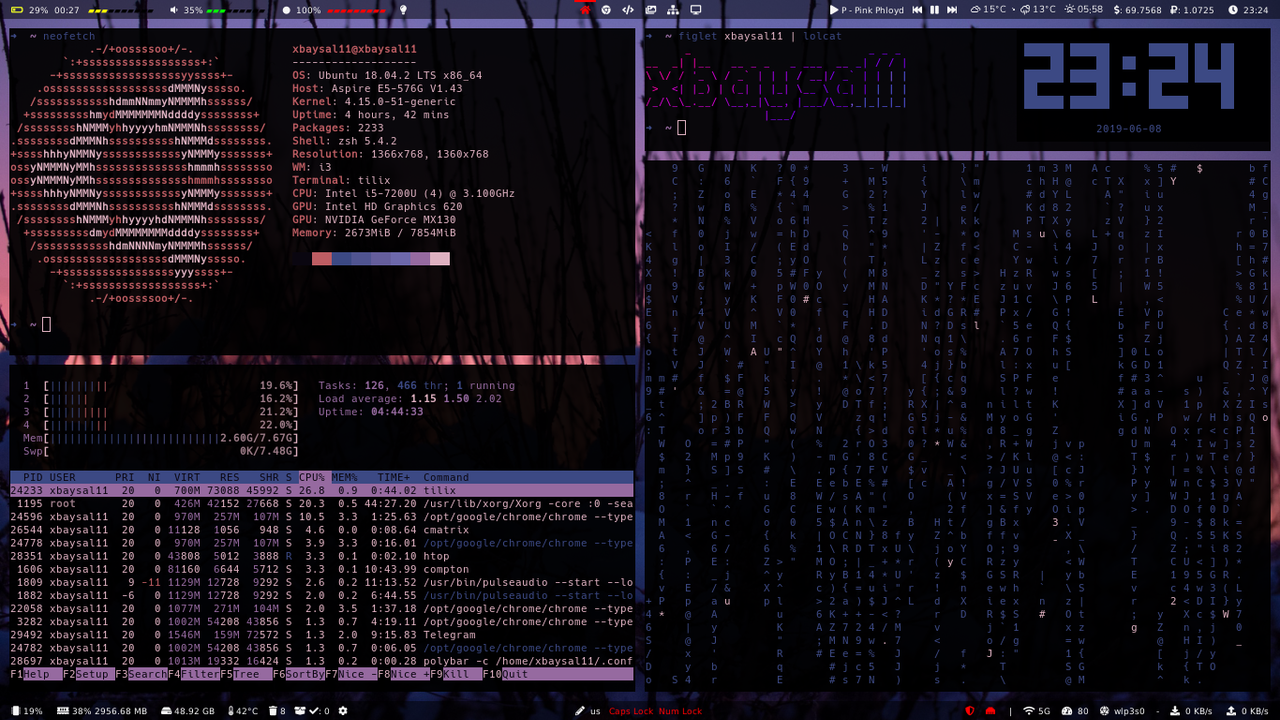1280x720 pixels.
Task: Click F7 Nice - in htop
Action: click(351, 674)
